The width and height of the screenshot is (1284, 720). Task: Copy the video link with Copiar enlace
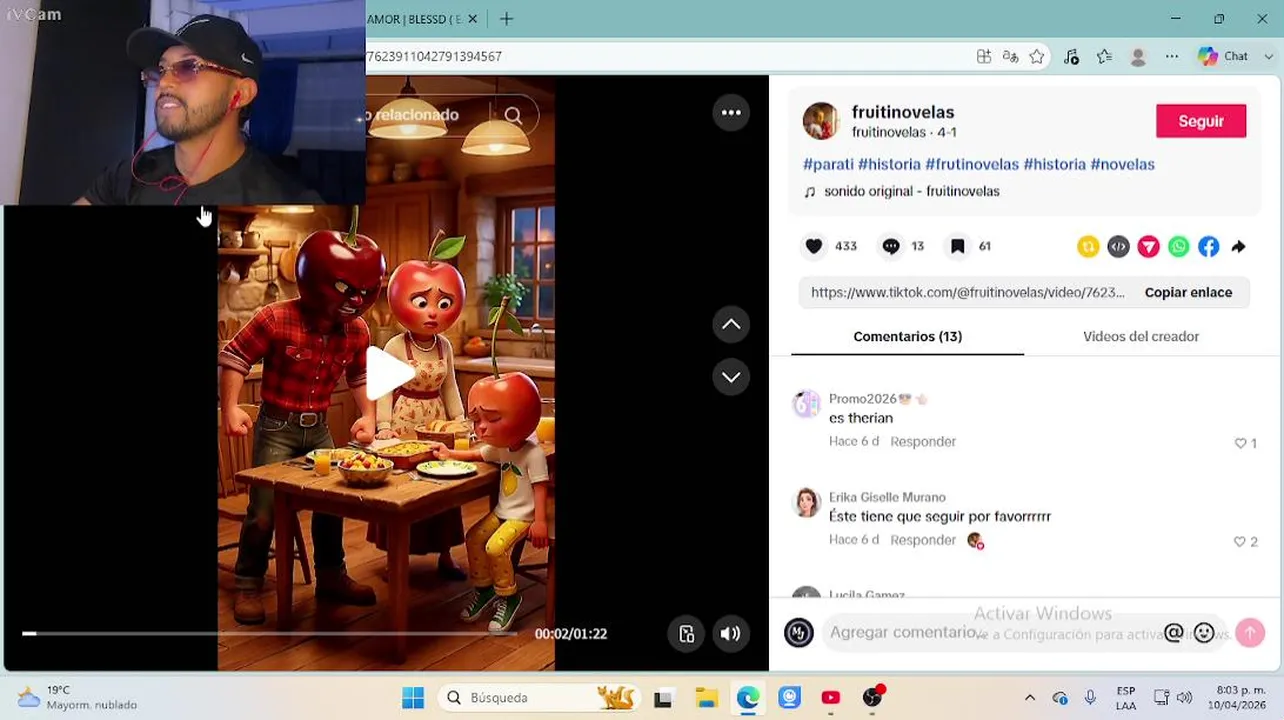[x=1188, y=292]
